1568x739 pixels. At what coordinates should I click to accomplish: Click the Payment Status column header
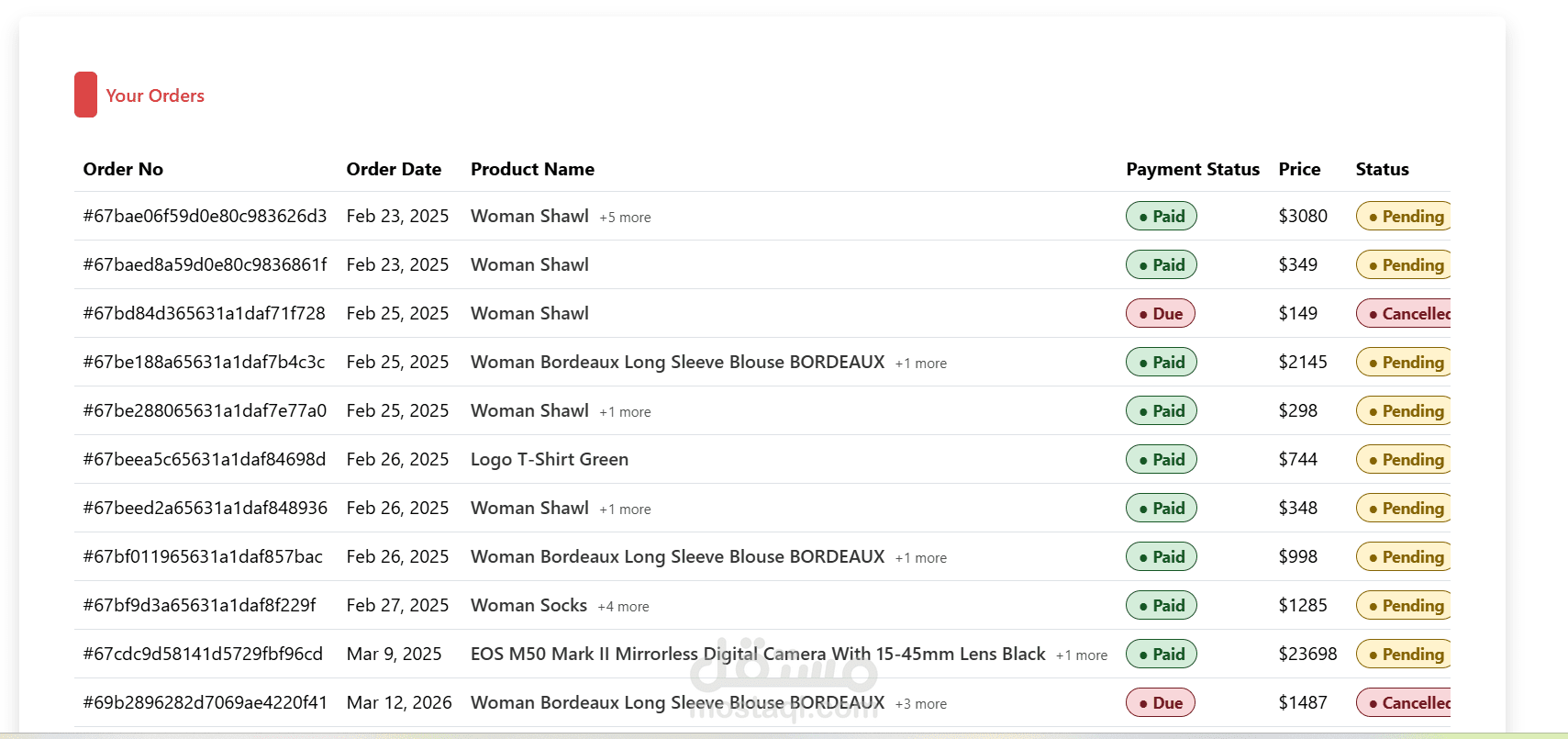coord(1192,169)
